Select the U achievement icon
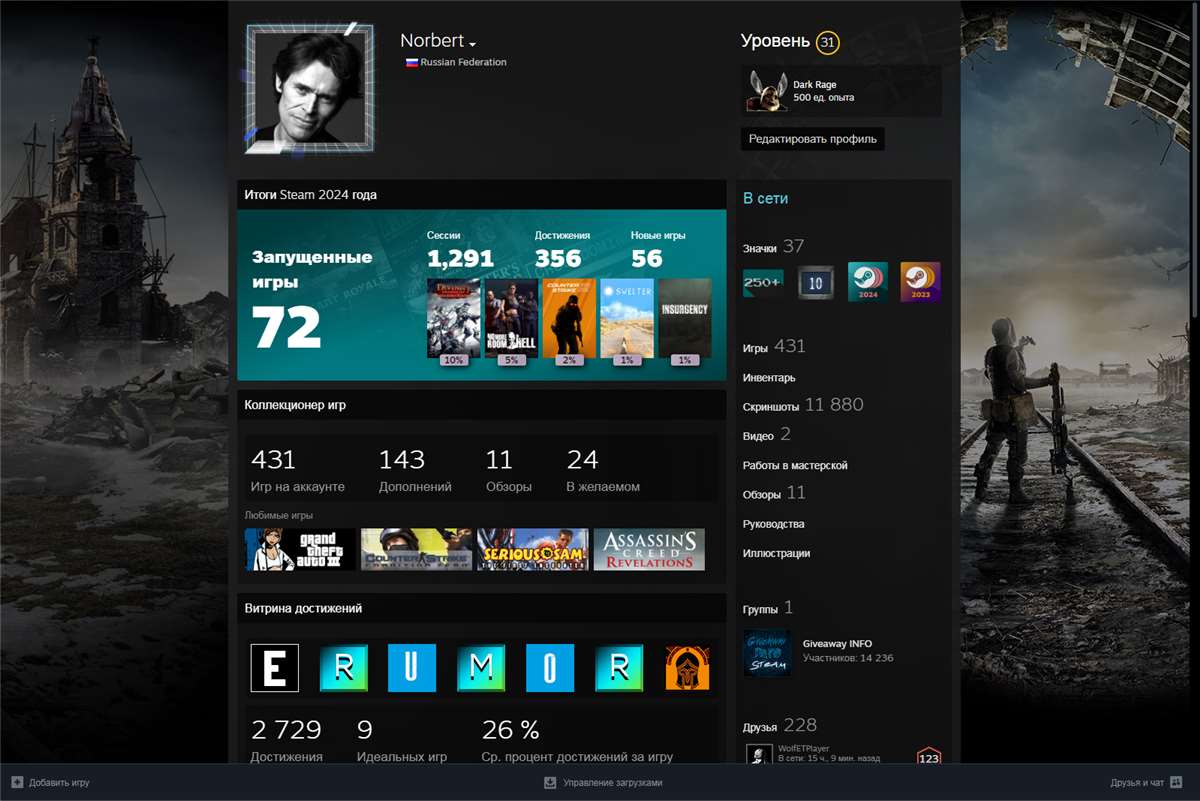Screen dimensions: 1200x801 point(413,668)
